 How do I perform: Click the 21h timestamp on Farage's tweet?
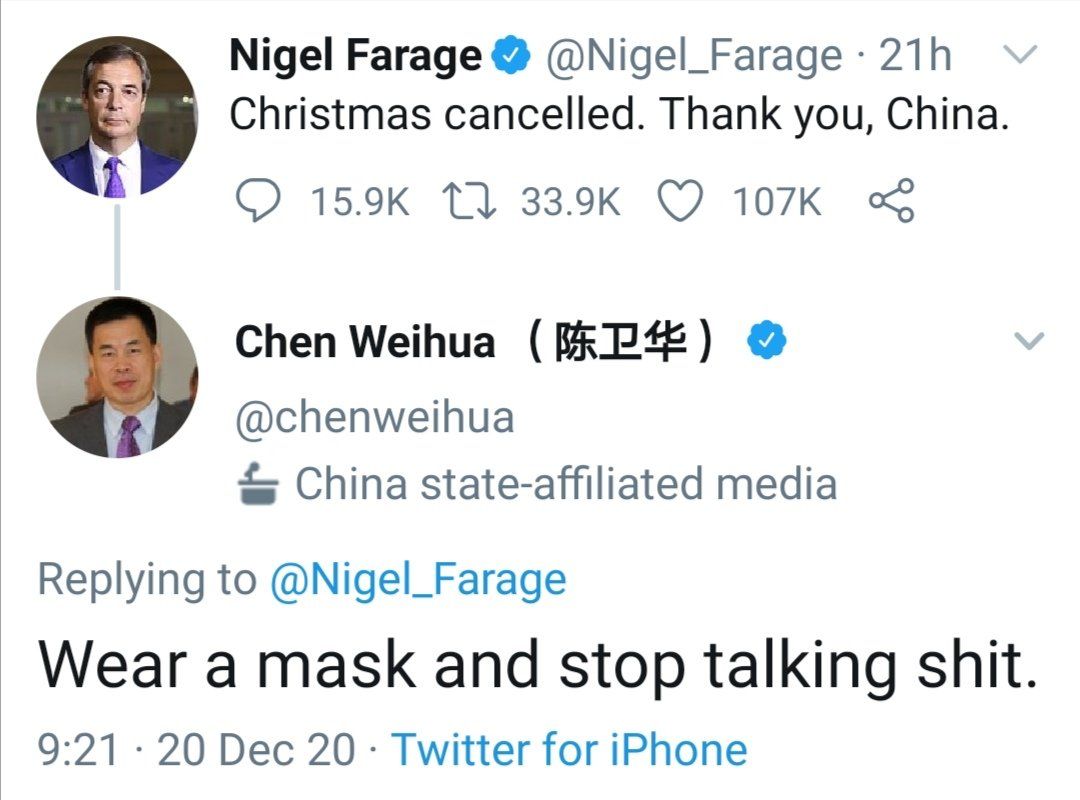(915, 57)
